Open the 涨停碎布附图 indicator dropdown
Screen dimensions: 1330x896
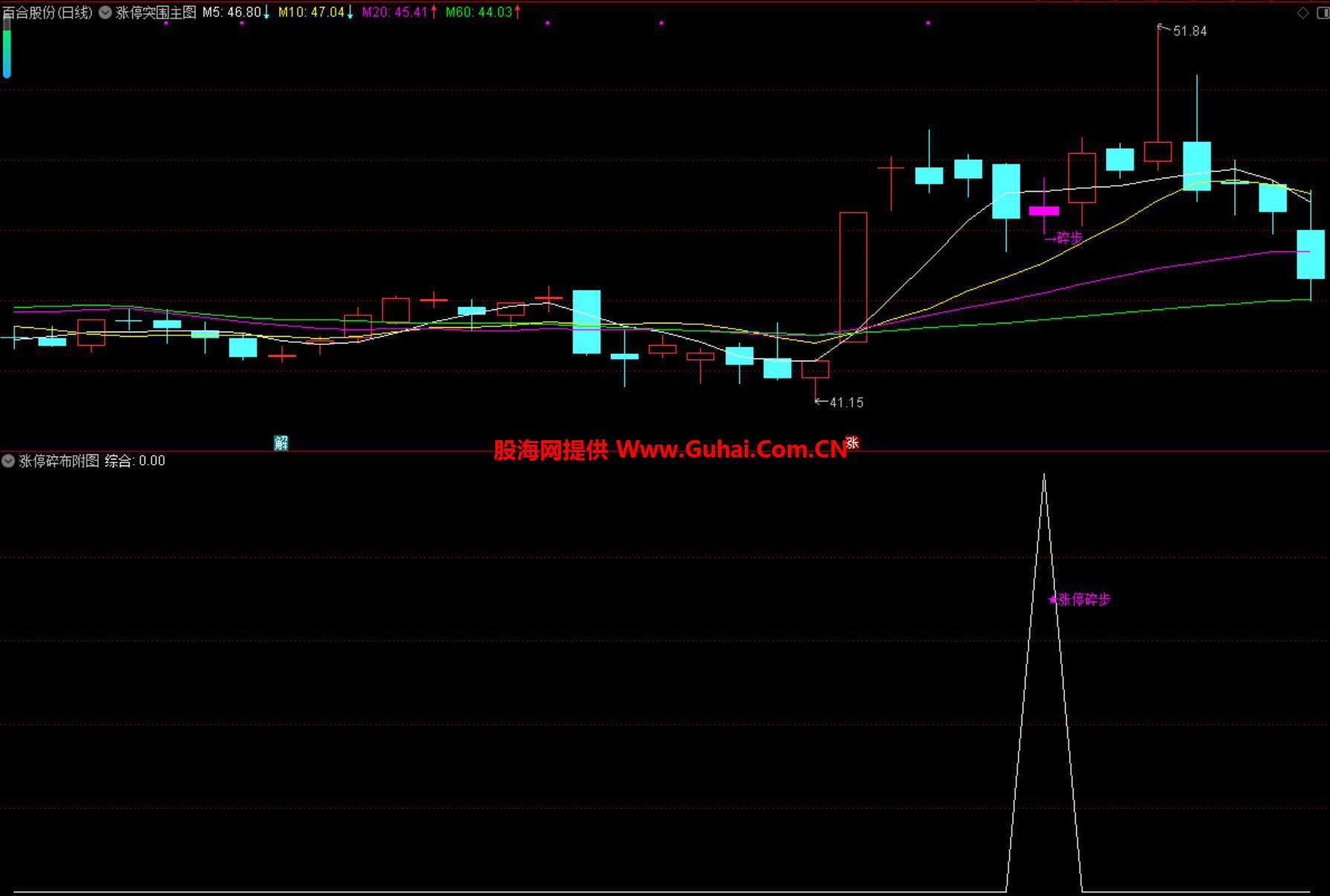click(x=8, y=461)
